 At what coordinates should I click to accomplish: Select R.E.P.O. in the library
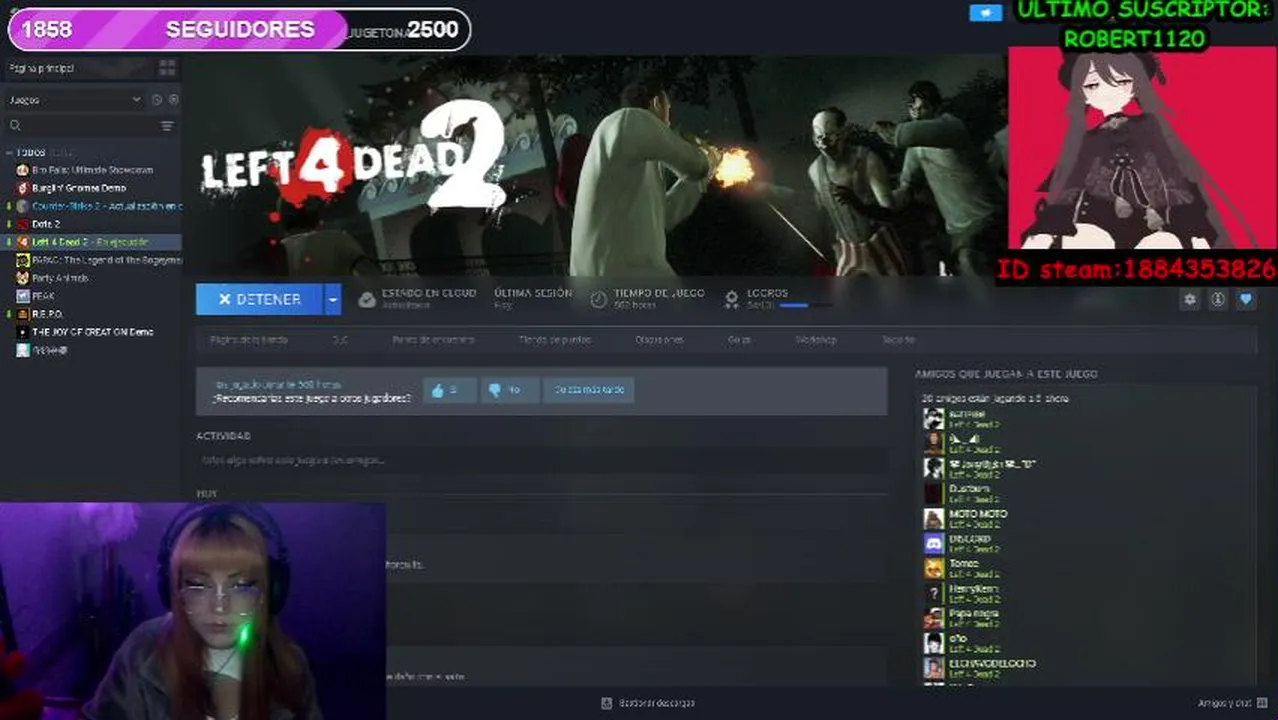(x=47, y=314)
